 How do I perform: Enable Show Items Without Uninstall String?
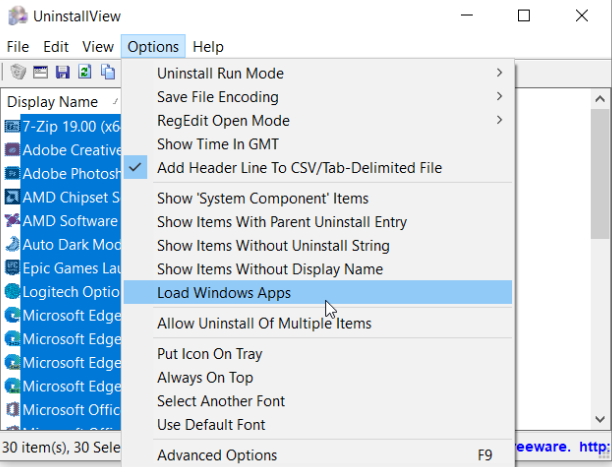318,246
